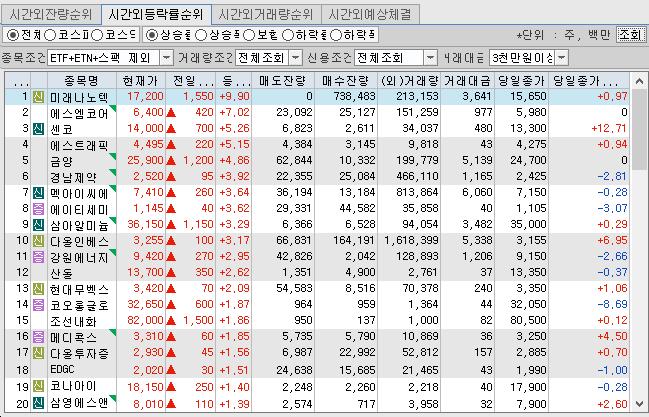Screen dimensions: 649x417
Task: Select the 상승폭 radio button
Action: [201, 36]
